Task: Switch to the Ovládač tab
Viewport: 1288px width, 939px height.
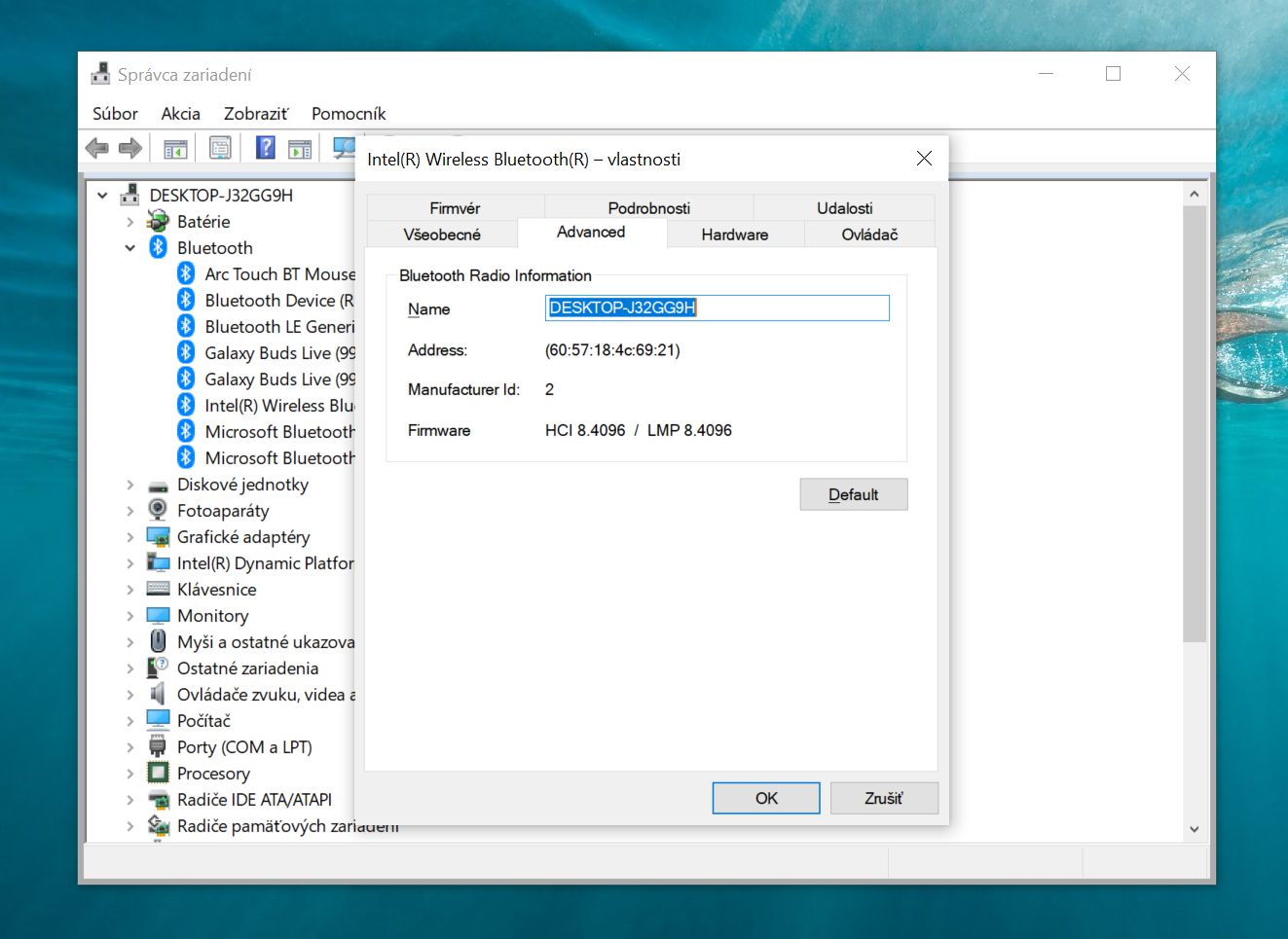Action: pos(869,235)
